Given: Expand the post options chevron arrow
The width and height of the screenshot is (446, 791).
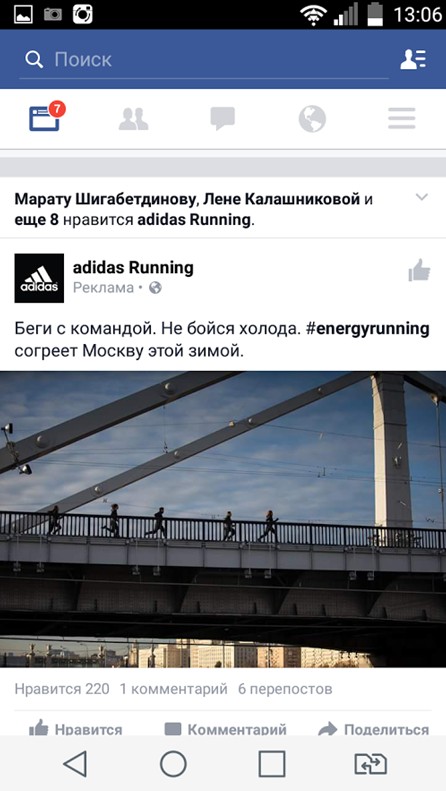Looking at the screenshot, I should [421, 197].
